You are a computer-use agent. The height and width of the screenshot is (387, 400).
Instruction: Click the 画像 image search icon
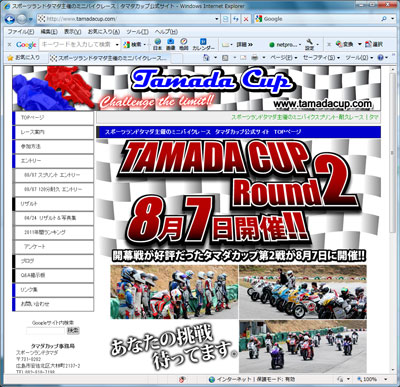(x=170, y=44)
